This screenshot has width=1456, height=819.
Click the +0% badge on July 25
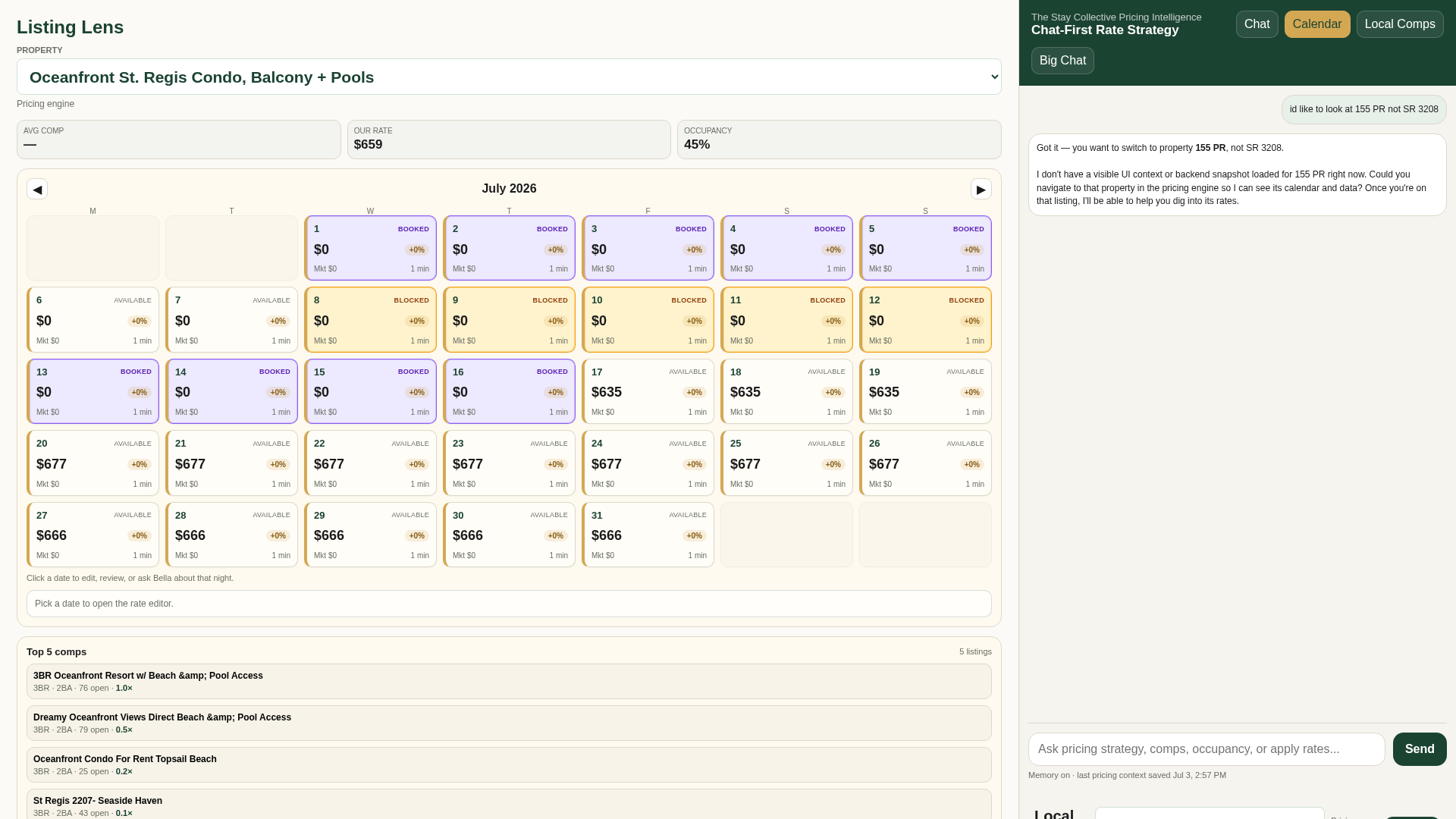pyautogui.click(x=833, y=464)
